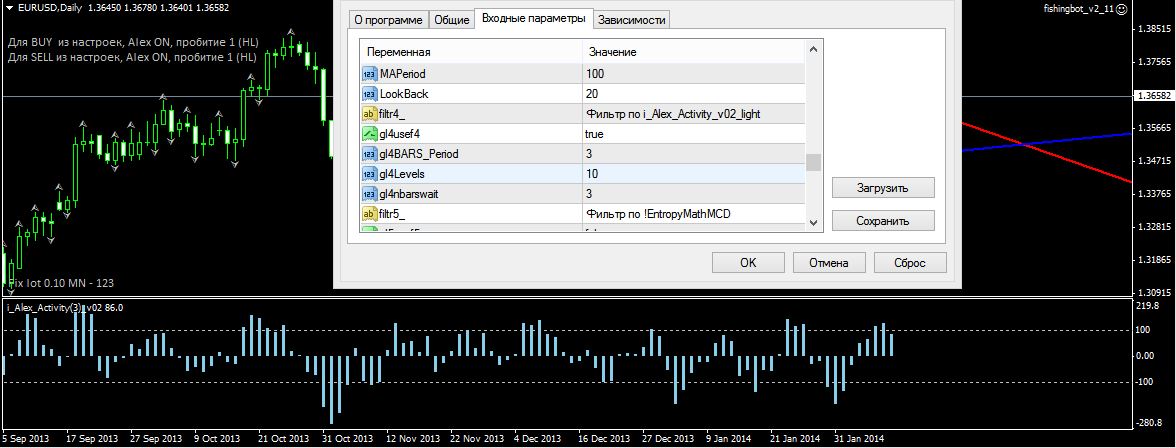Click the integer icon beside MAPeriod
1176x448 pixels.
pyautogui.click(x=369, y=74)
